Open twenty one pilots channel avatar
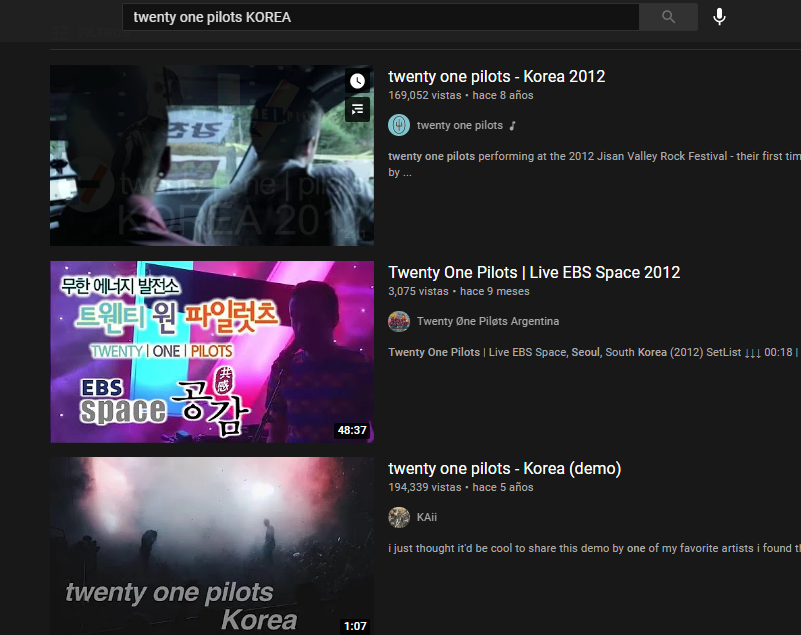 [399, 125]
